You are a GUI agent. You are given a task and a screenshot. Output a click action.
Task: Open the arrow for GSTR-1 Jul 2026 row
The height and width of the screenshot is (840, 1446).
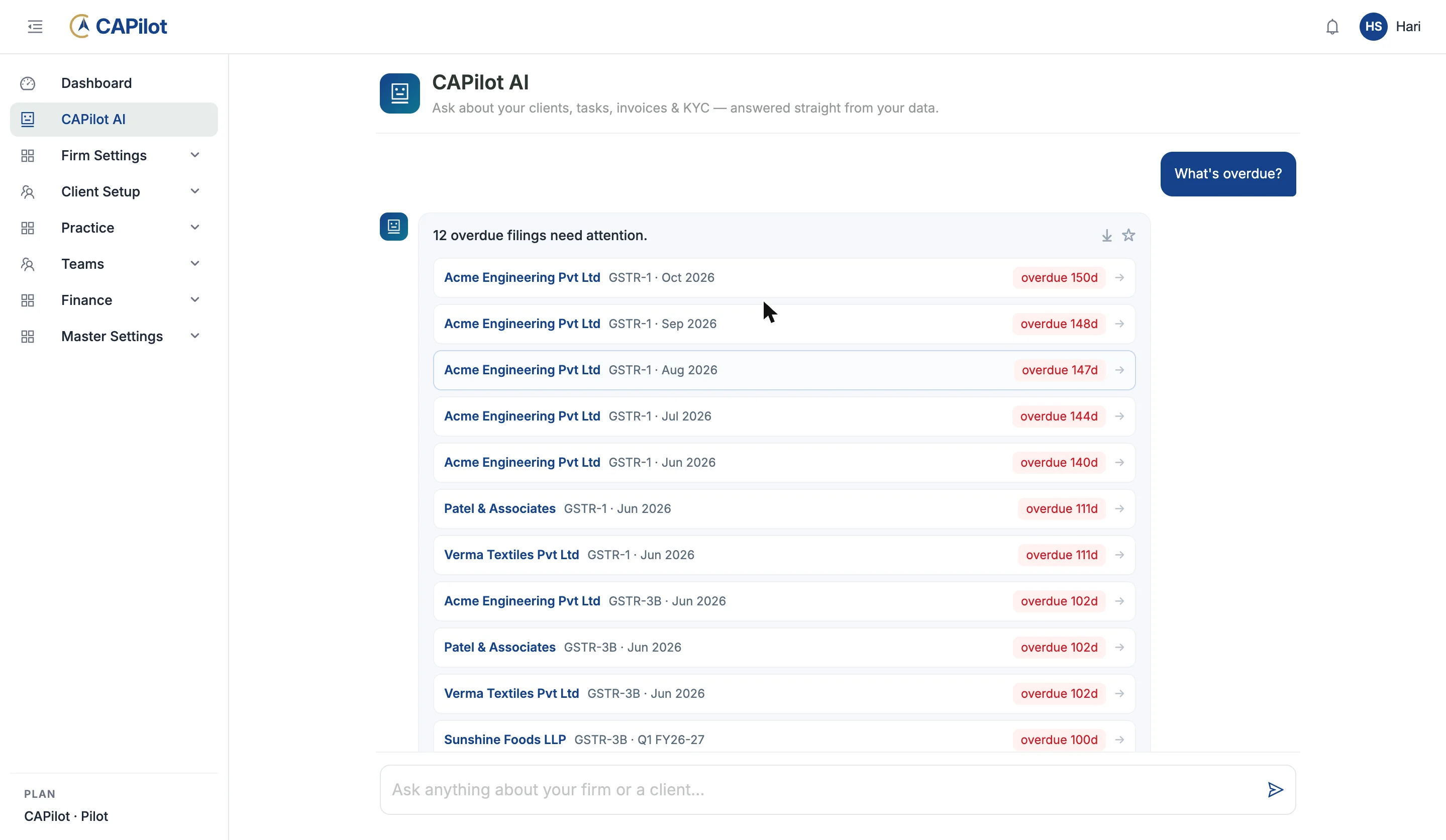[1119, 416]
